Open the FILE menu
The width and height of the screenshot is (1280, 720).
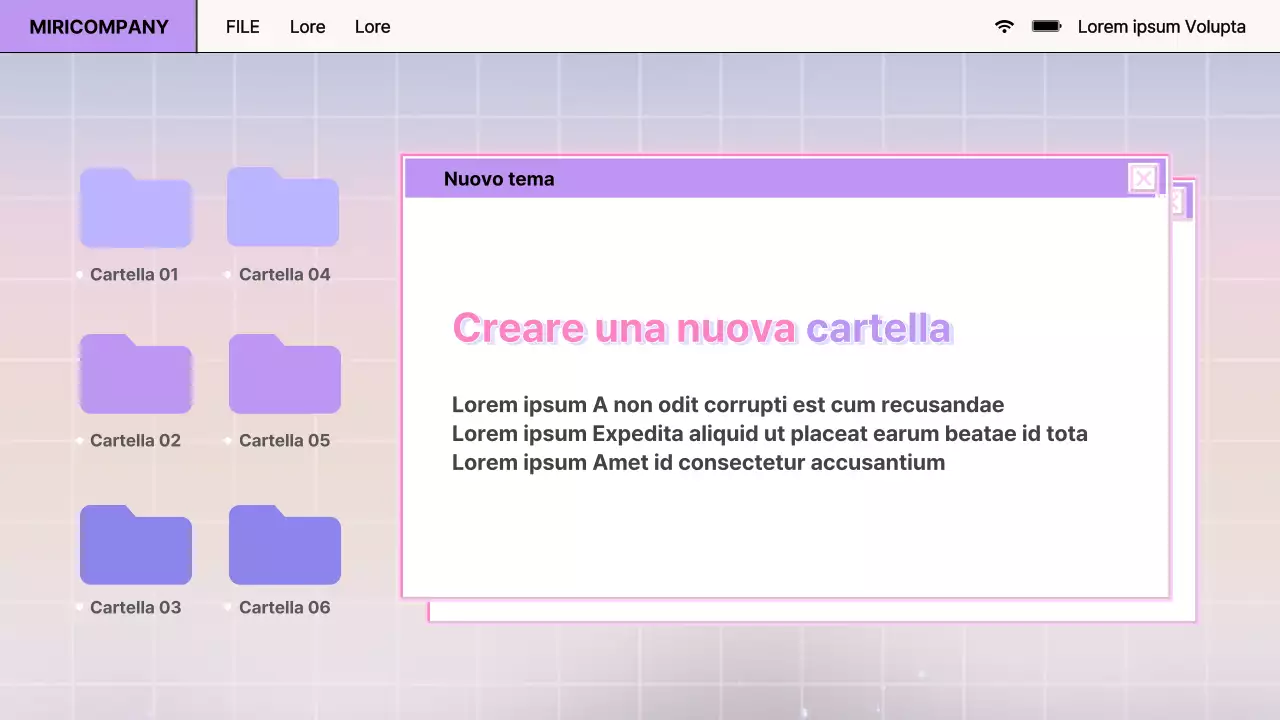[x=243, y=26]
